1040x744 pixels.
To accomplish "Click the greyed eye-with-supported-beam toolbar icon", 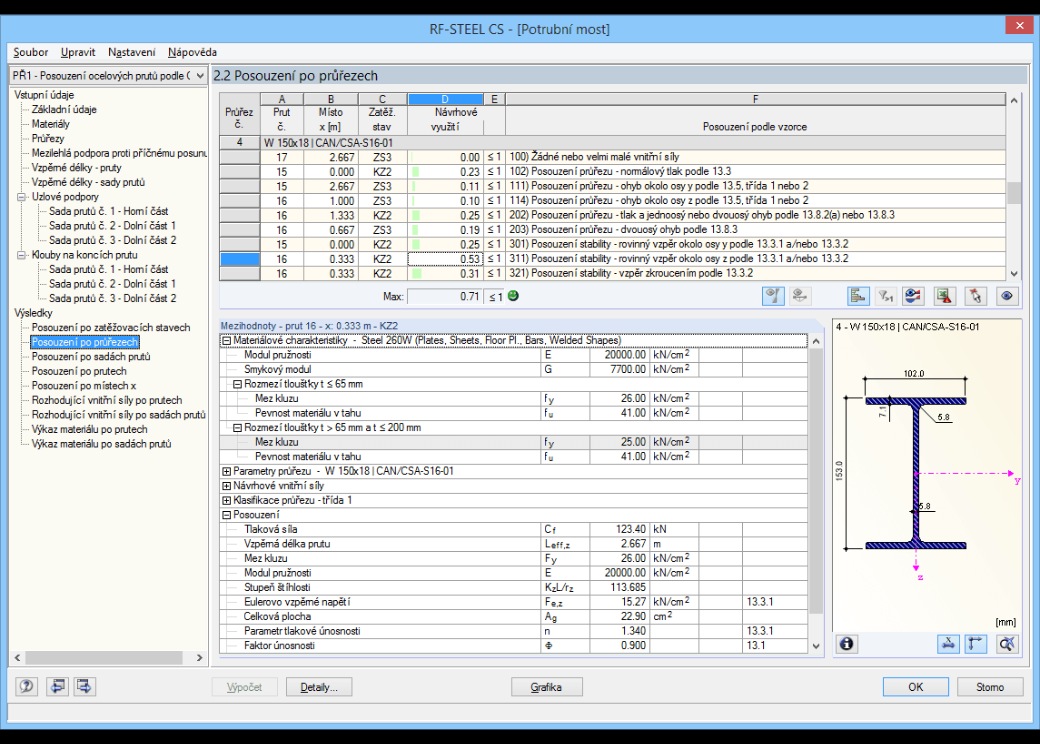I will pyautogui.click(x=800, y=296).
